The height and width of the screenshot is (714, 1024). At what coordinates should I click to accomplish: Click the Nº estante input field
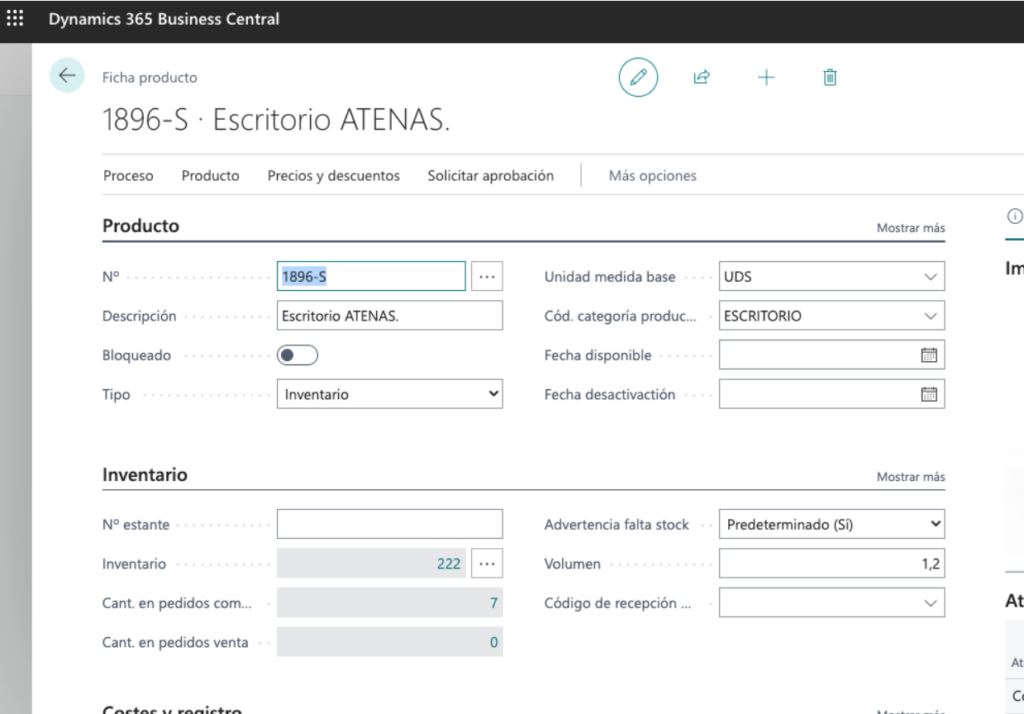[390, 524]
